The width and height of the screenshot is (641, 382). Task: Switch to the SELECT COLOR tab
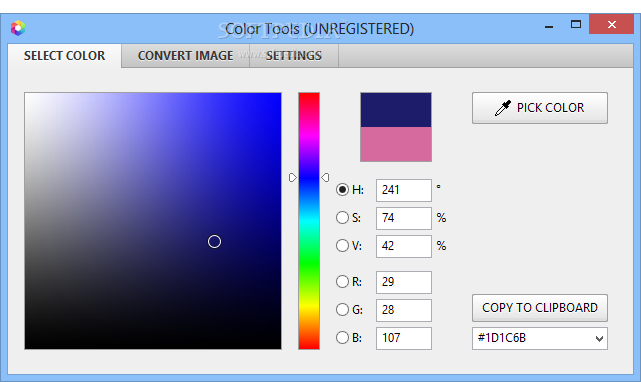tap(65, 56)
